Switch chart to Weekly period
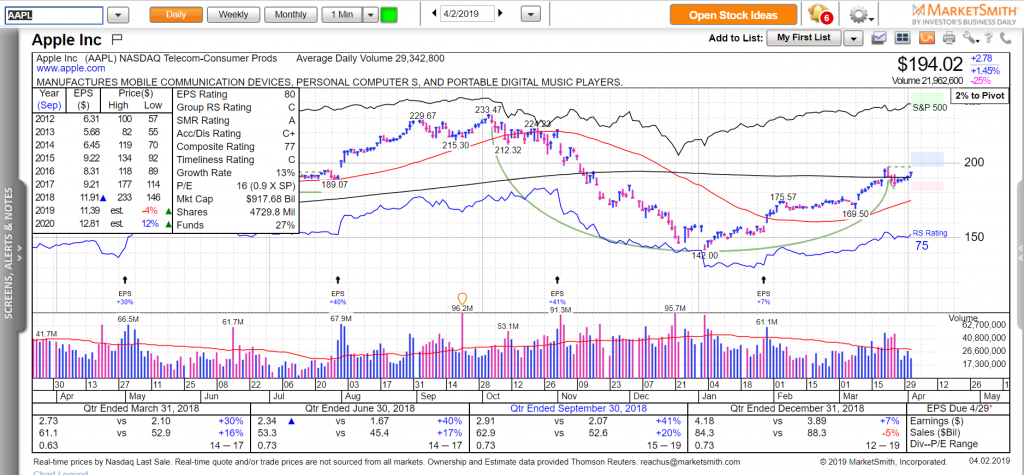Image resolution: width=1024 pixels, height=475 pixels. (234, 15)
